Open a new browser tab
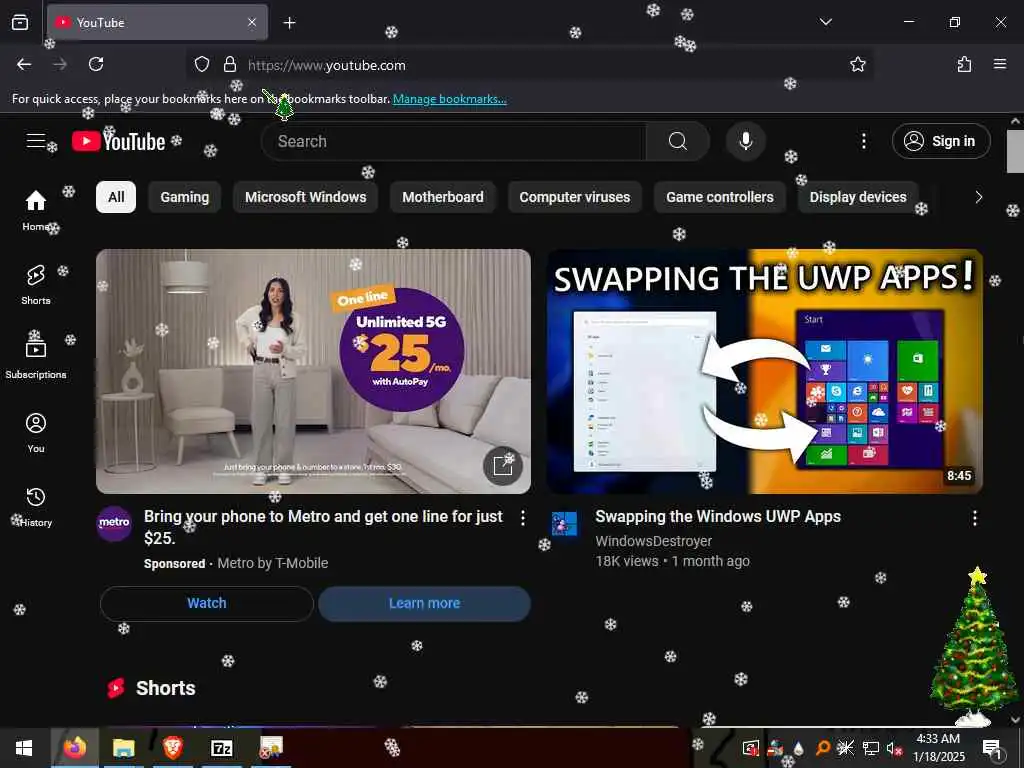1024x768 pixels. [x=289, y=23]
